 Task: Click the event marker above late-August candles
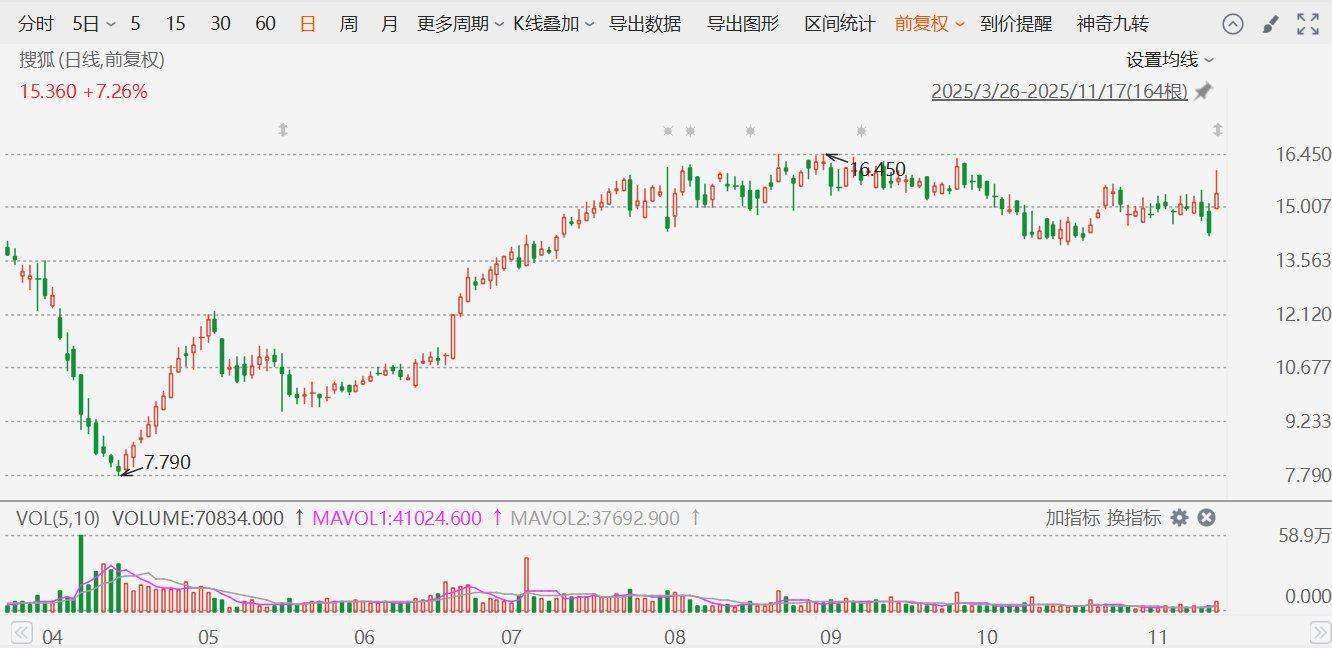click(x=750, y=130)
